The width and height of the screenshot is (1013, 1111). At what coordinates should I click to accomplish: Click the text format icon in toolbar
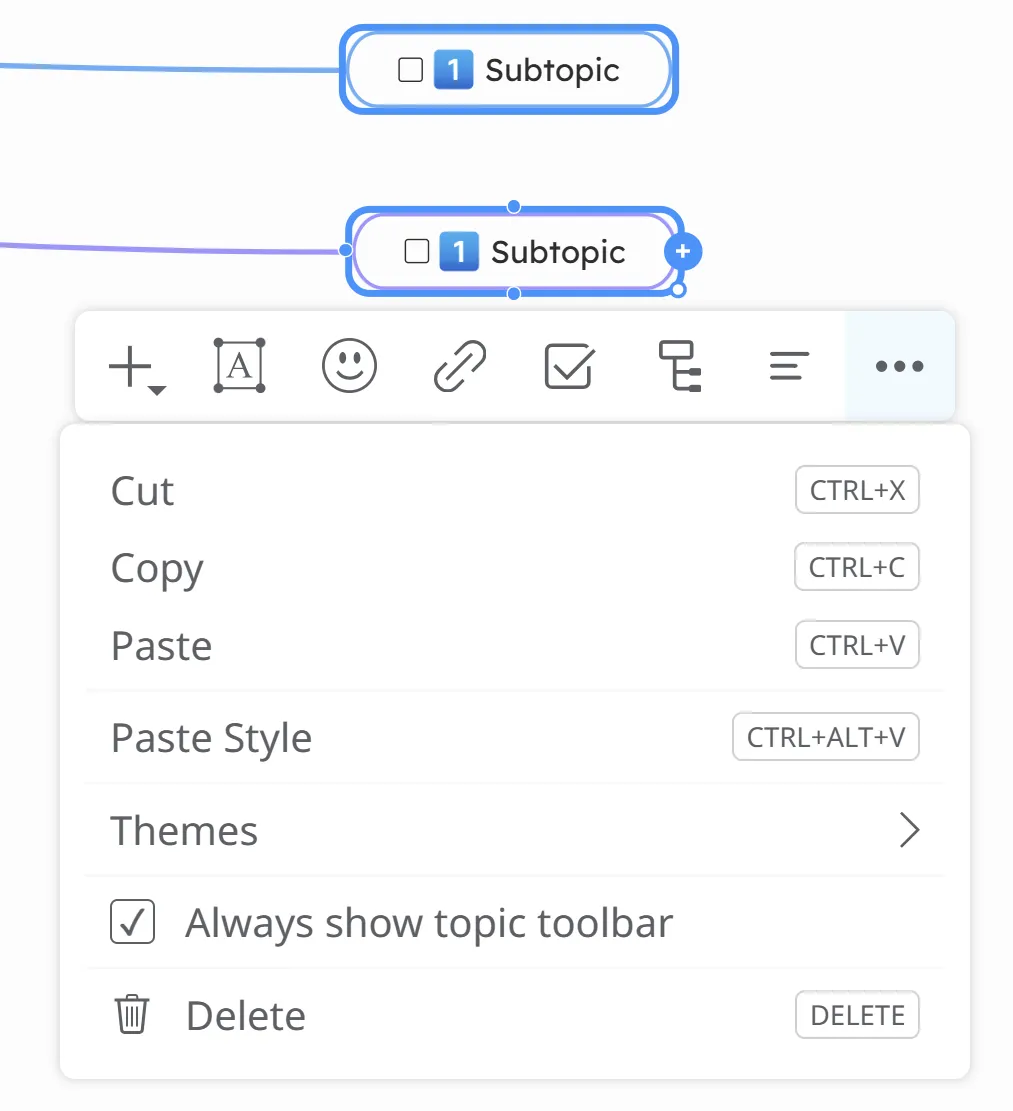click(x=240, y=366)
